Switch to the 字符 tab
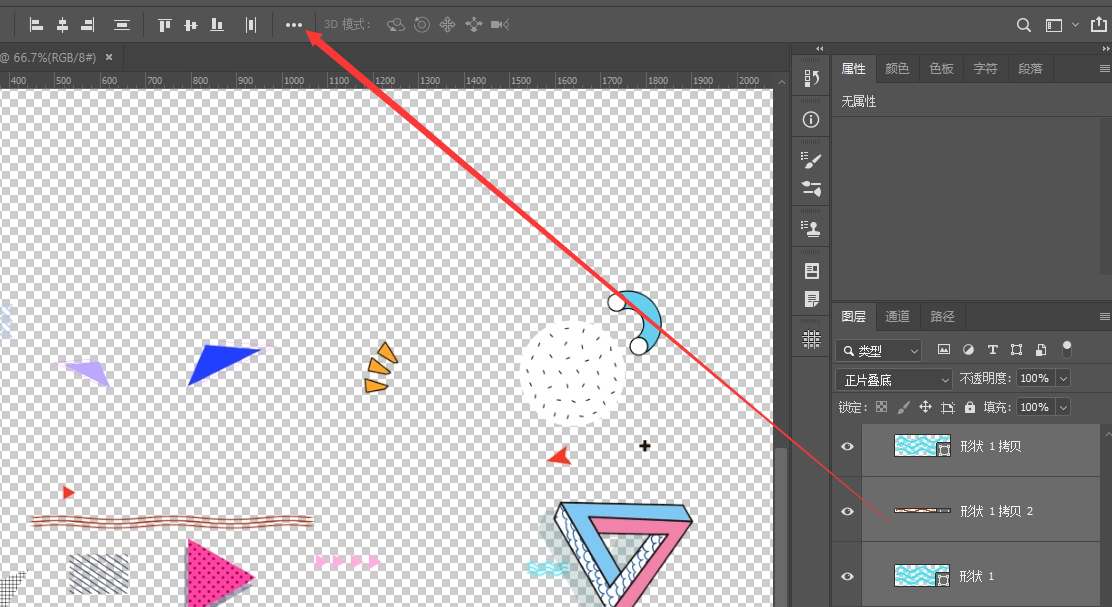Screen dimensions: 1112x607 (985, 69)
